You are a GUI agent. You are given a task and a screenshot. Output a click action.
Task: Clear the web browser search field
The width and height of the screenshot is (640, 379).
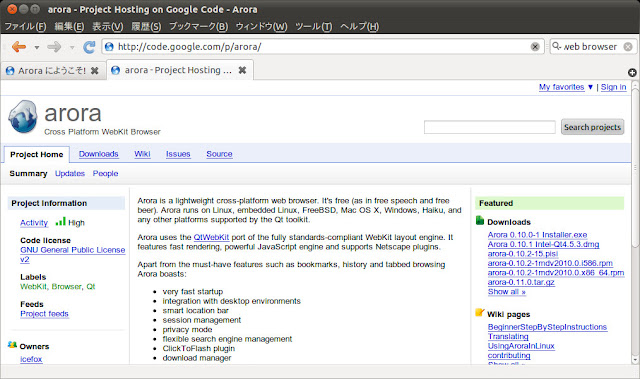click(x=628, y=47)
